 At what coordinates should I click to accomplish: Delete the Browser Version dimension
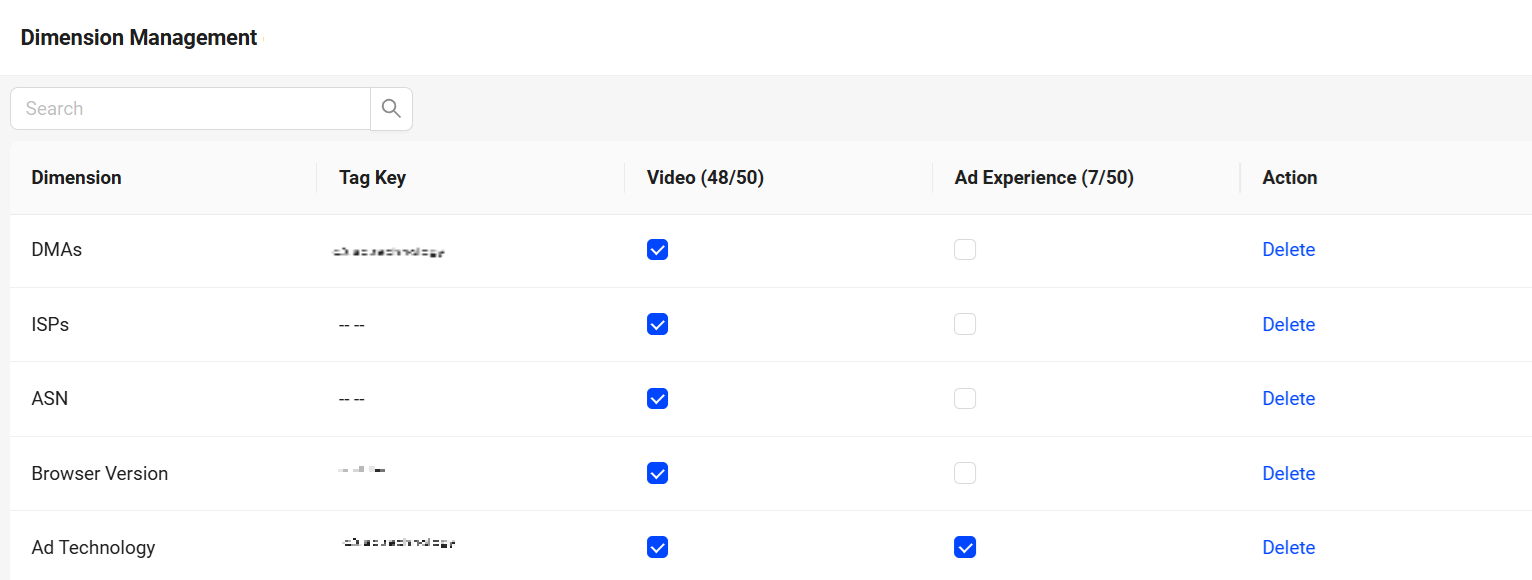1288,473
